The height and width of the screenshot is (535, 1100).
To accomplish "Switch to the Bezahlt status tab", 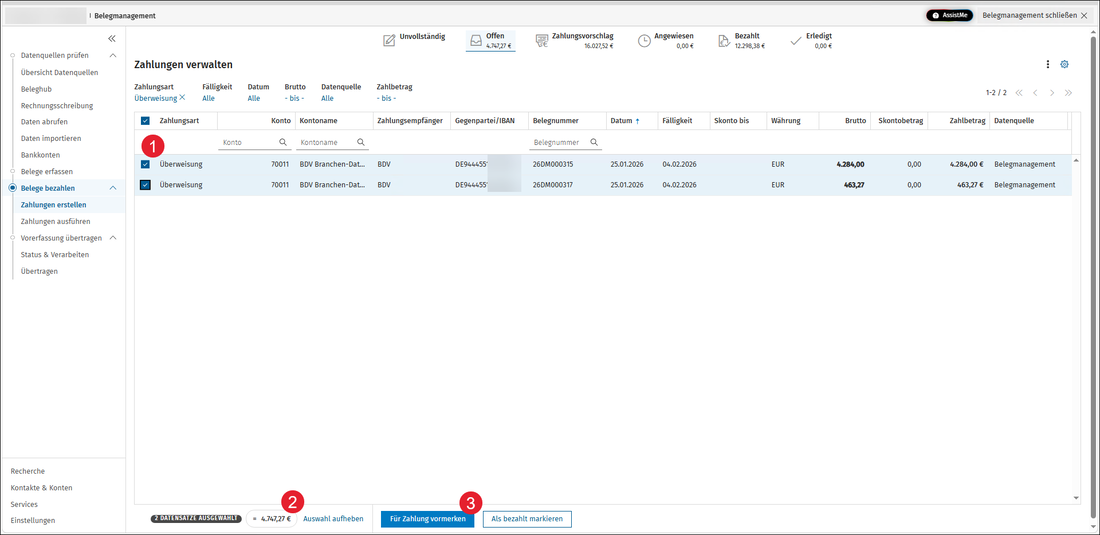I will [x=742, y=40].
